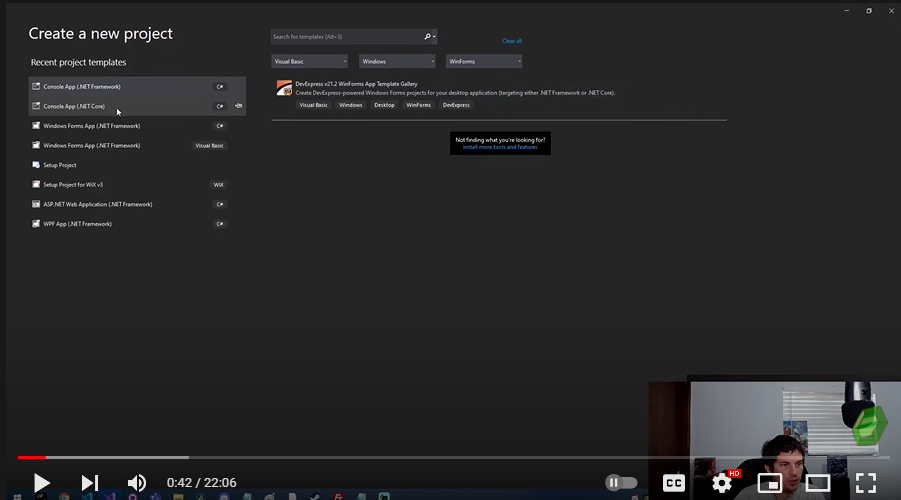901x500 pixels.
Task: Click the search magnifier icon in template search
Action: (428, 37)
